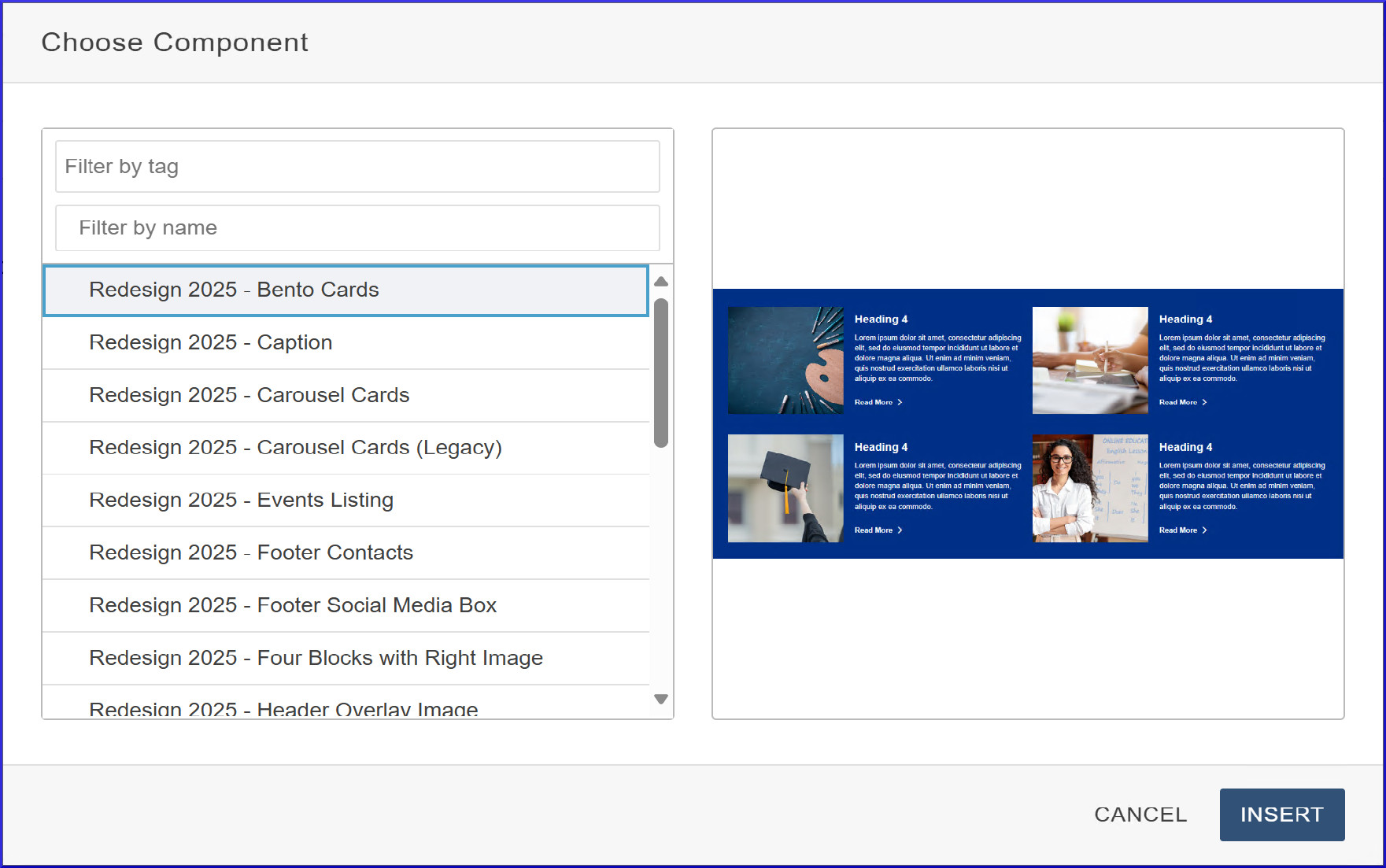The width and height of the screenshot is (1386, 868).
Task: Select "Redesign 2025 - Caption" component
Action: click(x=210, y=342)
